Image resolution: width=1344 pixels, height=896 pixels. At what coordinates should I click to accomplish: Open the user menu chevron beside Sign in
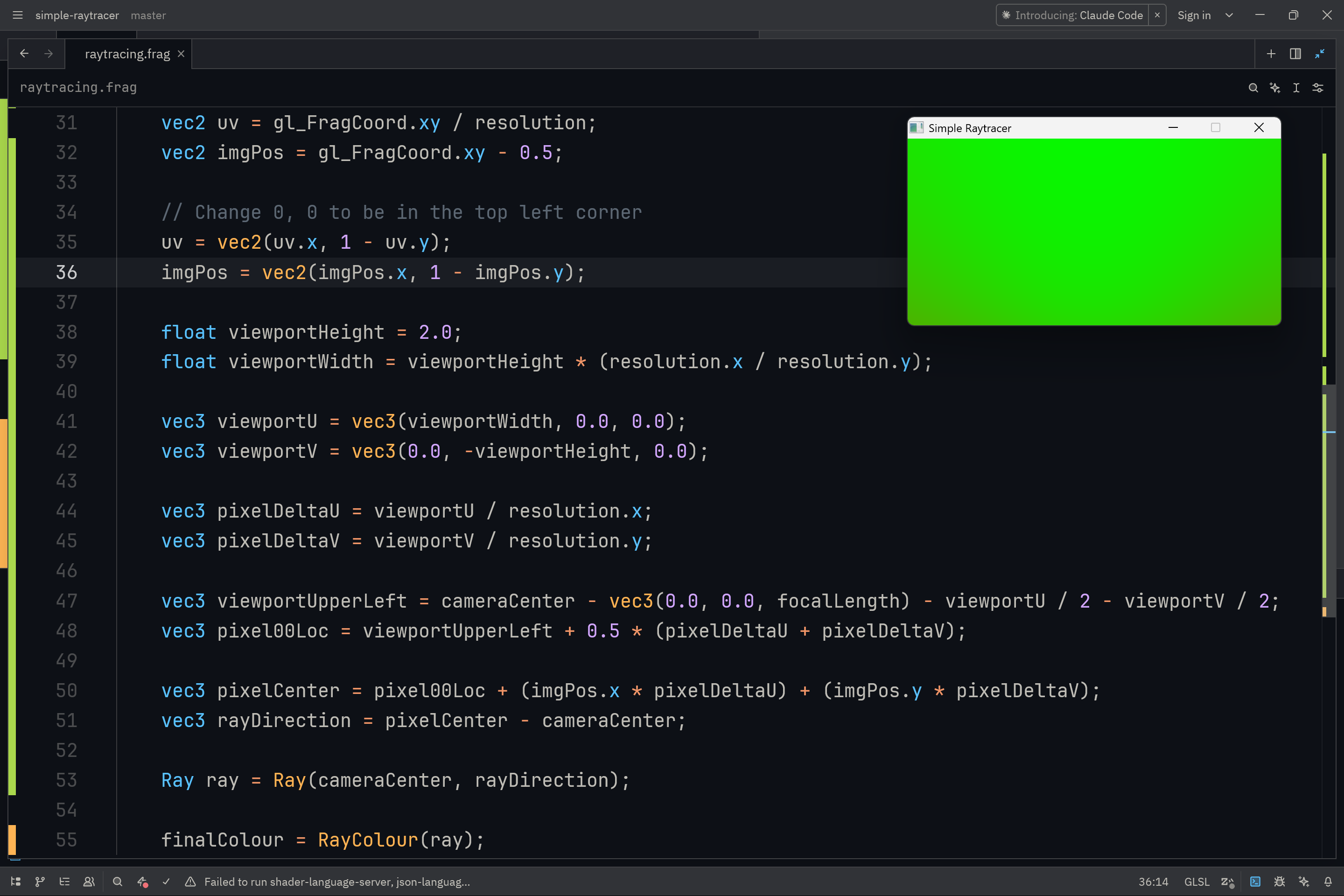(x=1229, y=15)
